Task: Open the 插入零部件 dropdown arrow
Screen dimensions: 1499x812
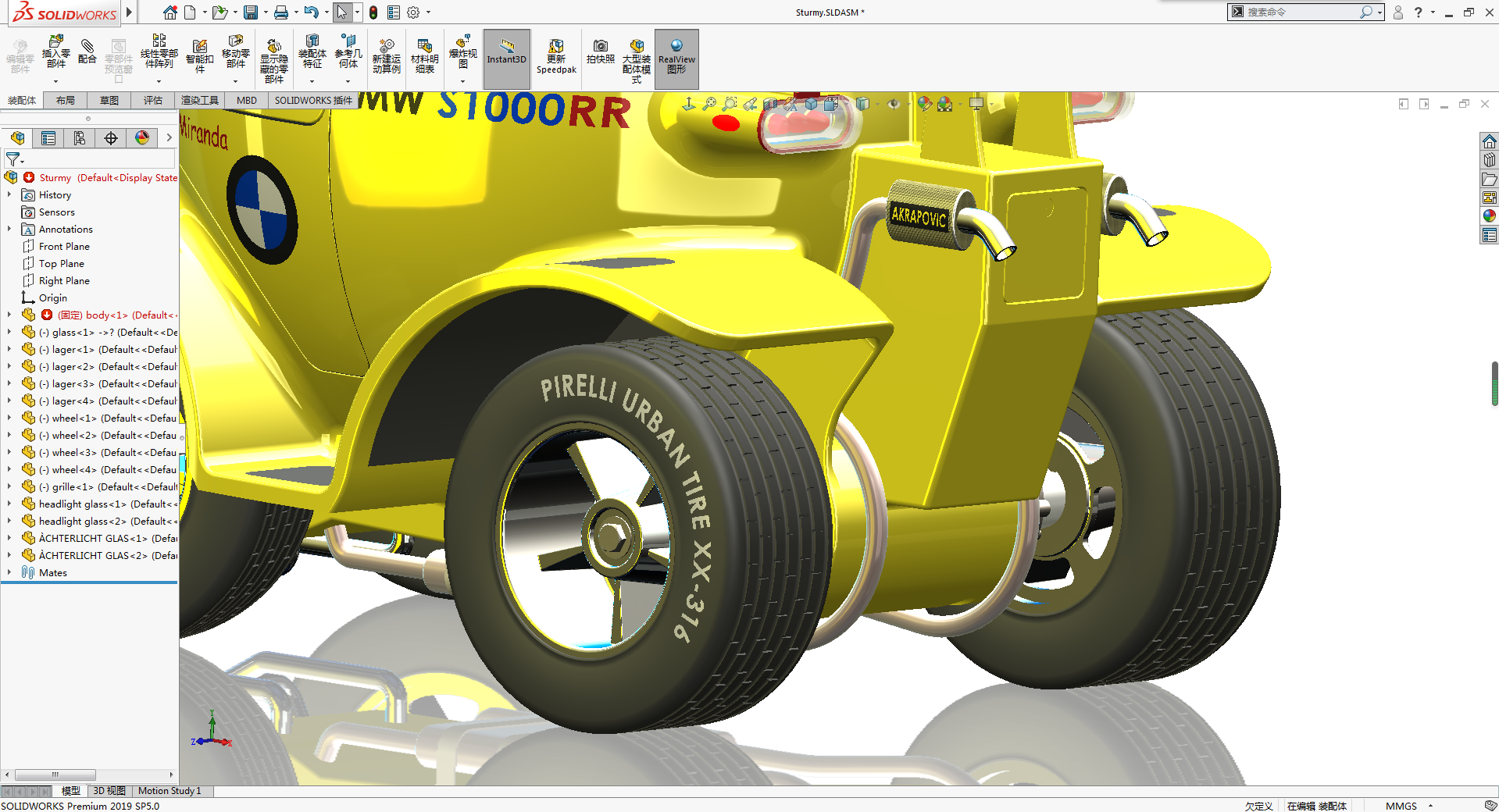Action: pyautogui.click(x=55, y=81)
